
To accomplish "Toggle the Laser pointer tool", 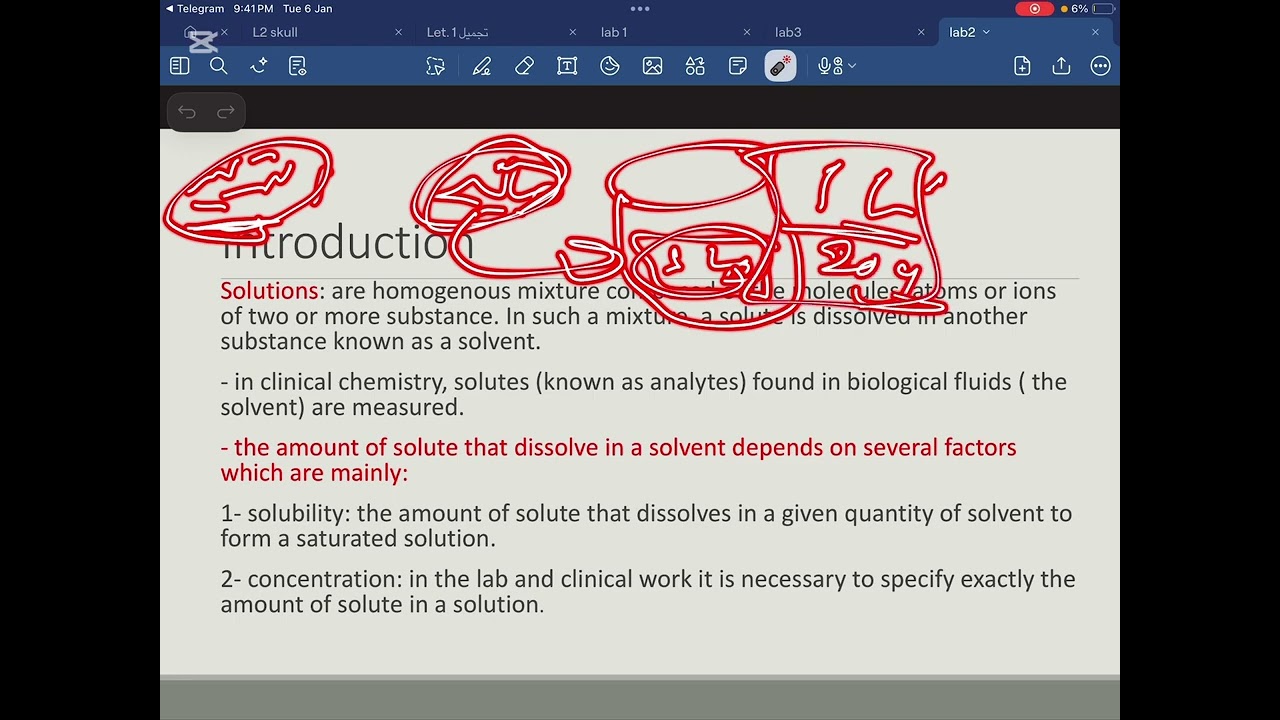I will (780, 66).
